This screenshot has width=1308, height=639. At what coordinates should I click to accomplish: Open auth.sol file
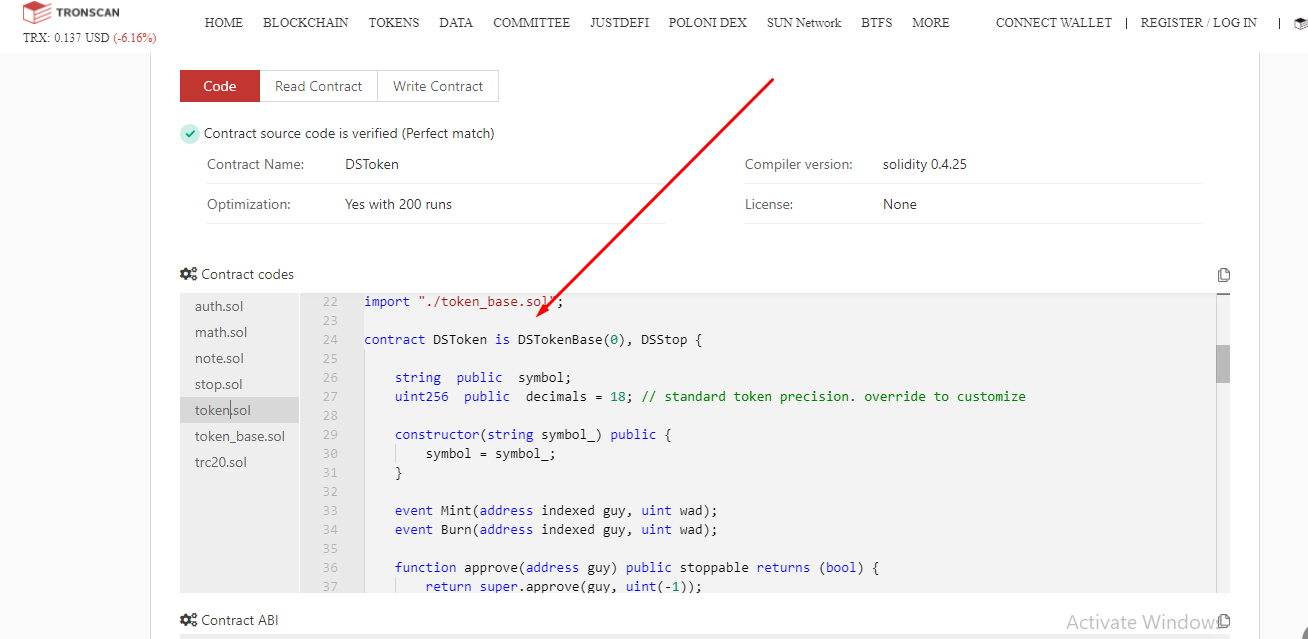point(239,306)
